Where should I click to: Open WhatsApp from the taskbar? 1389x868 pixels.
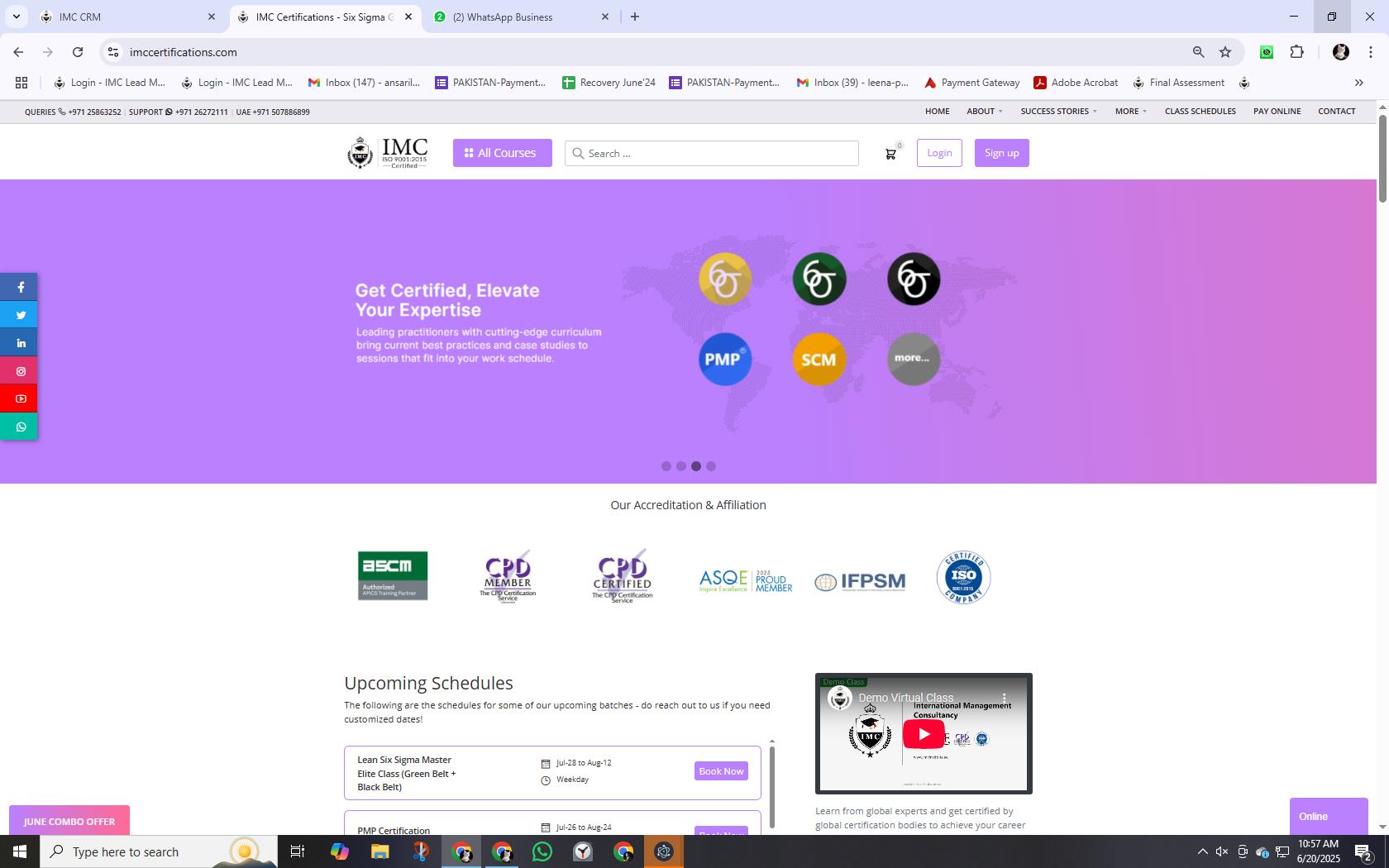click(x=542, y=851)
